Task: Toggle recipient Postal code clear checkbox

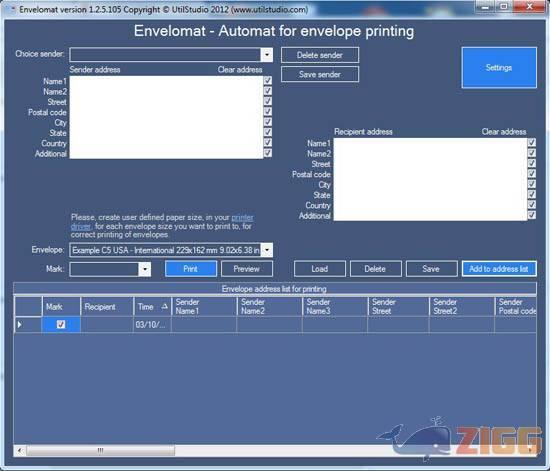Action: pyautogui.click(x=532, y=174)
